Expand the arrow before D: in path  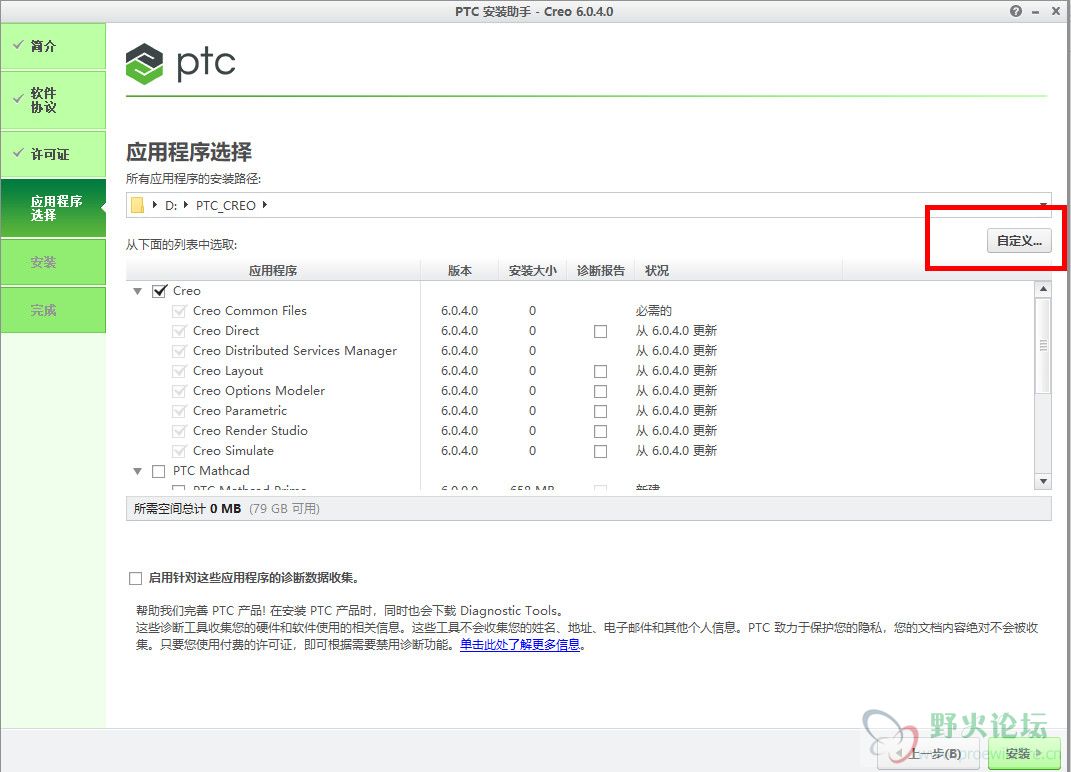[155, 204]
